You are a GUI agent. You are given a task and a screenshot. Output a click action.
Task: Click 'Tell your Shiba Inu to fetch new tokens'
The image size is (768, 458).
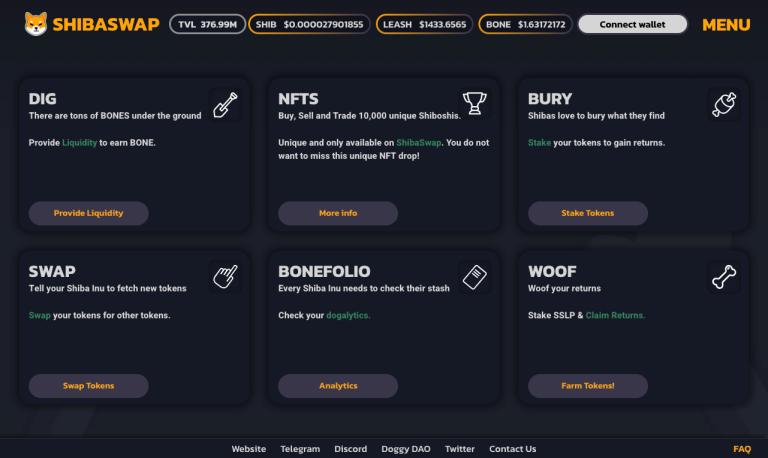(107, 289)
